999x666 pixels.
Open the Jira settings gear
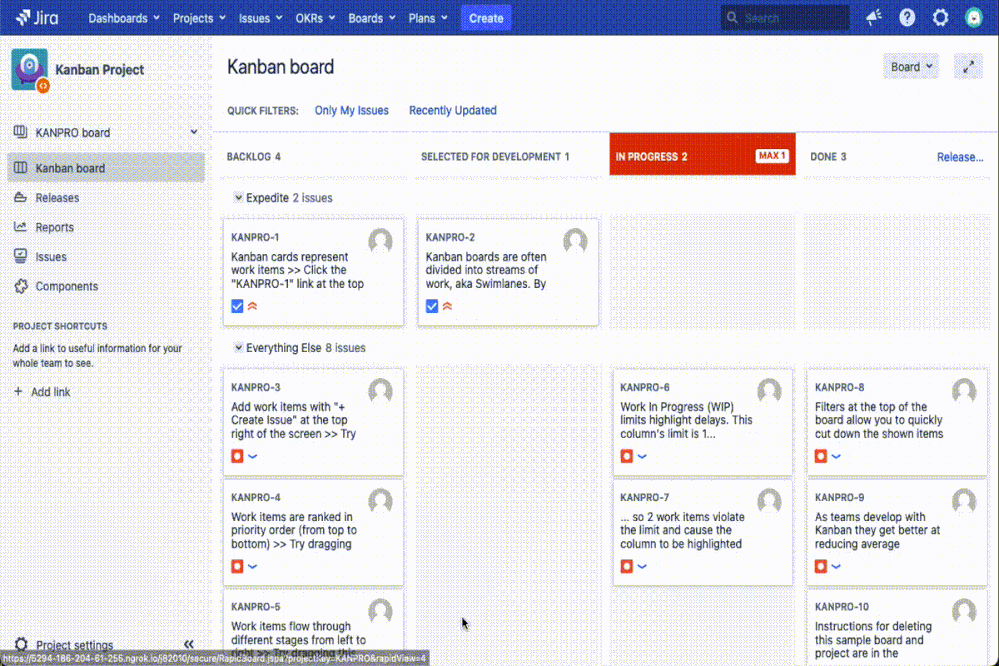pyautogui.click(x=938, y=16)
